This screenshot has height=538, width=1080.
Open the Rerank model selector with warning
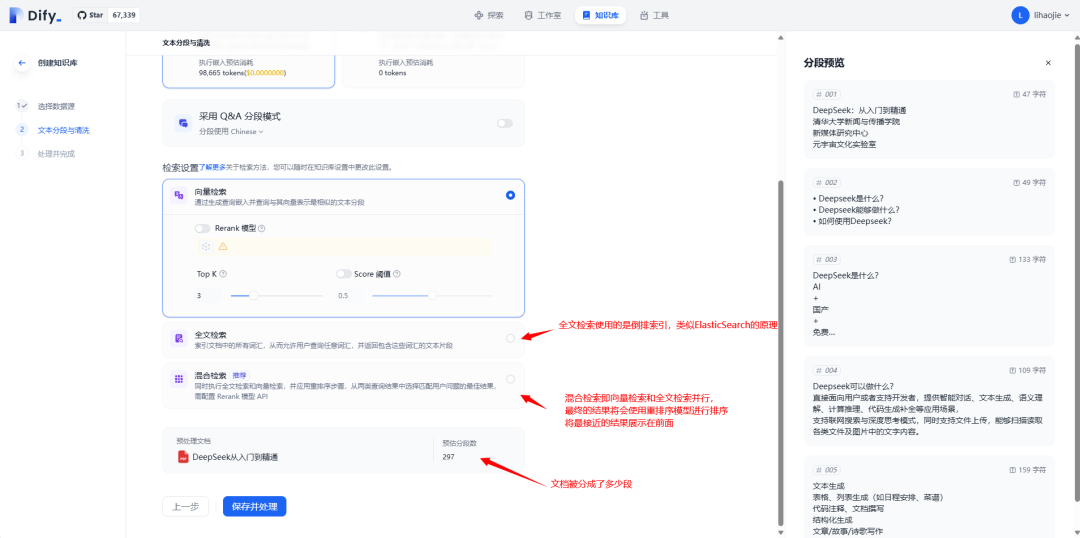pyautogui.click(x=343, y=247)
